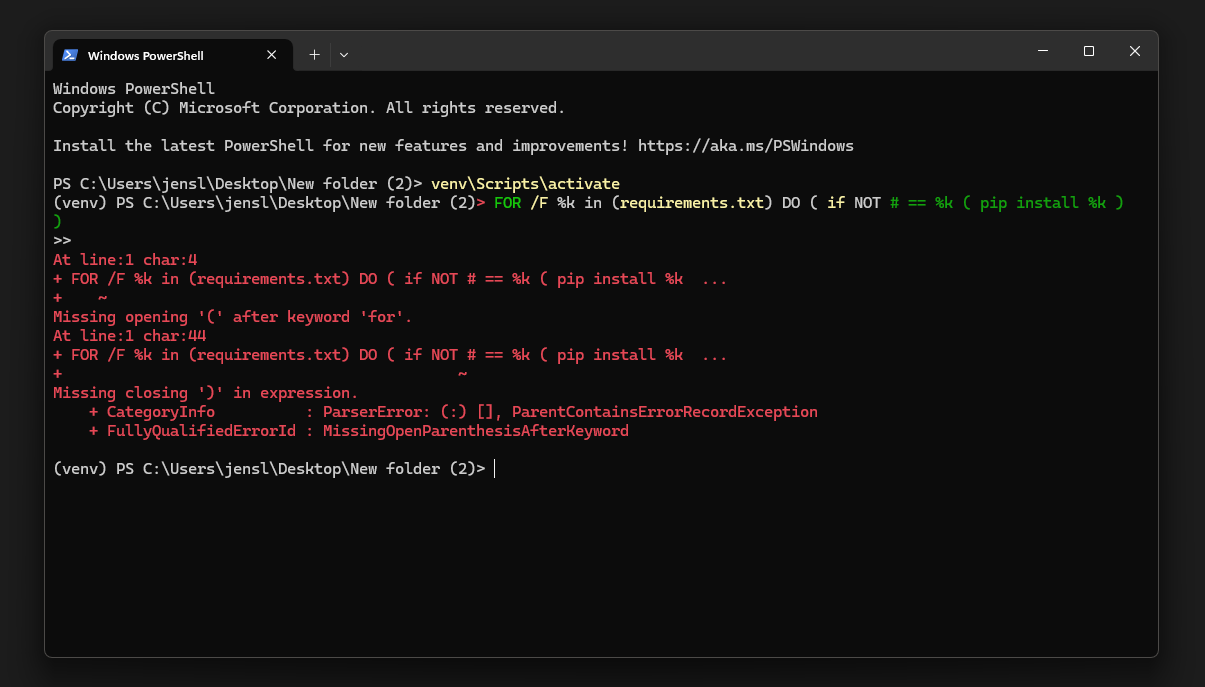
Task: Click the cursor at the bottom prompt
Action: (x=495, y=468)
